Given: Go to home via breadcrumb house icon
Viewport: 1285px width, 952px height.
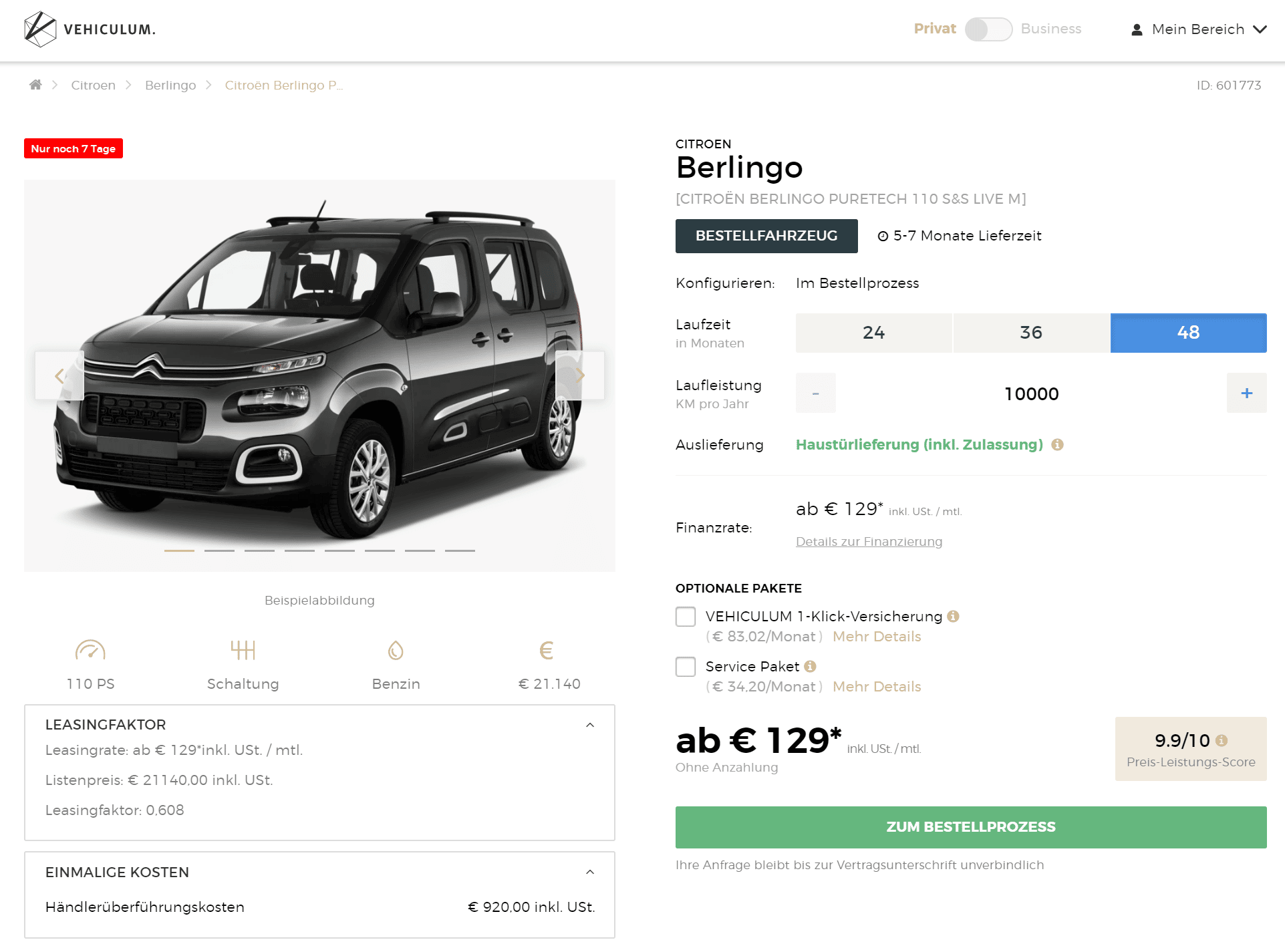Looking at the screenshot, I should pos(35,85).
